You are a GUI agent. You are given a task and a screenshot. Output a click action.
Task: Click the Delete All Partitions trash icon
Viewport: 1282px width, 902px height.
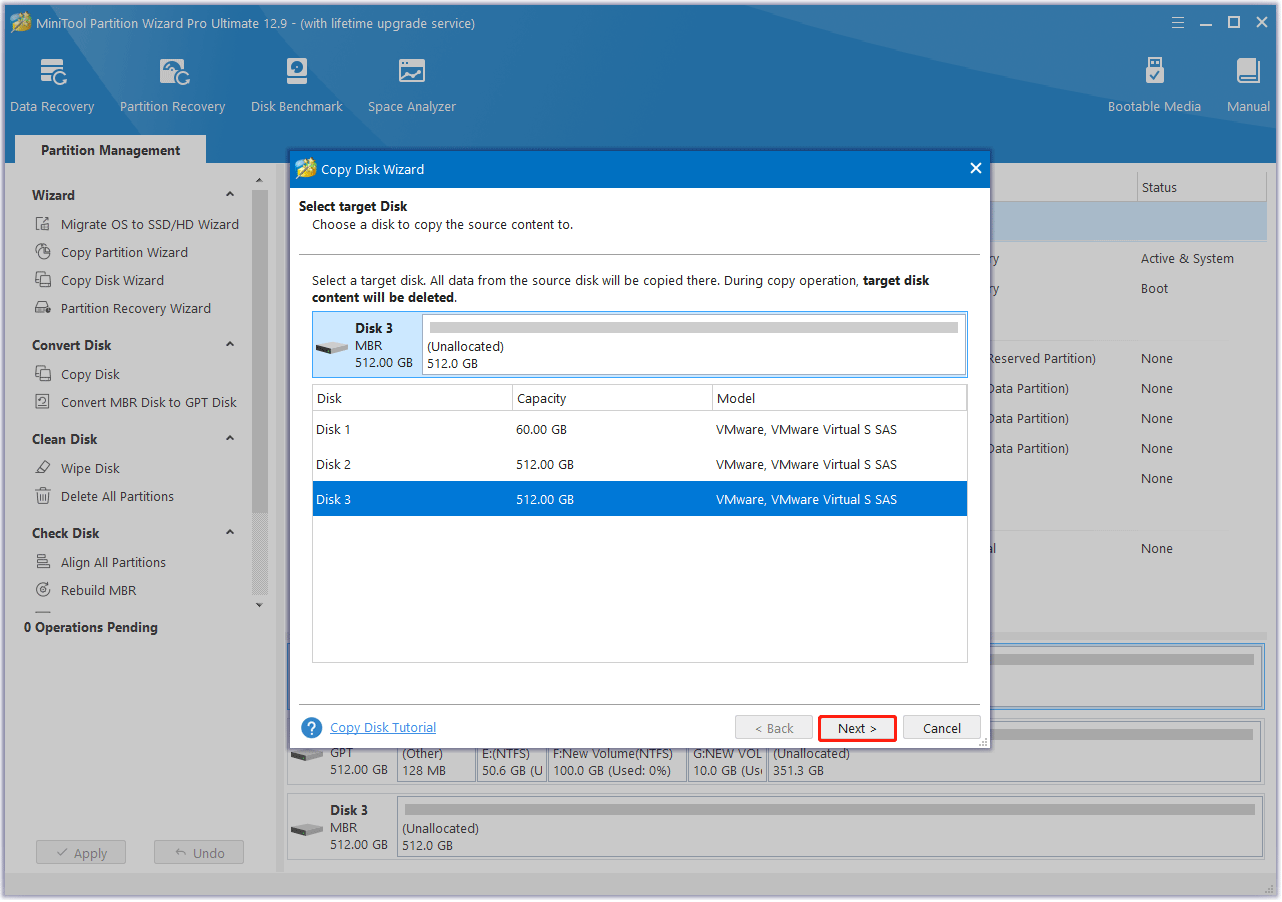point(43,496)
